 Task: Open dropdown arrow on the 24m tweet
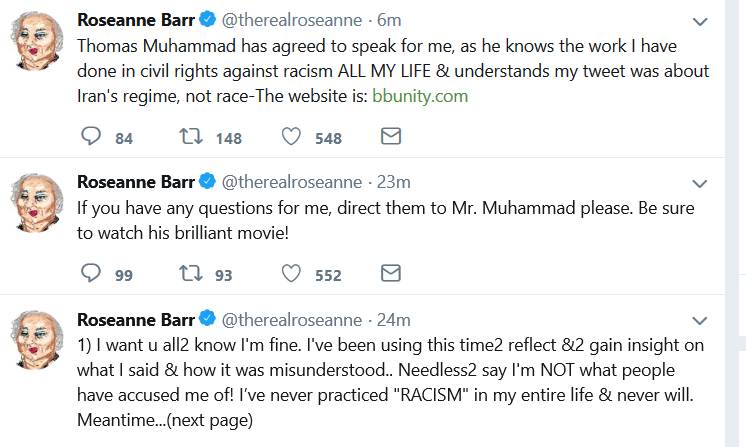pos(701,322)
